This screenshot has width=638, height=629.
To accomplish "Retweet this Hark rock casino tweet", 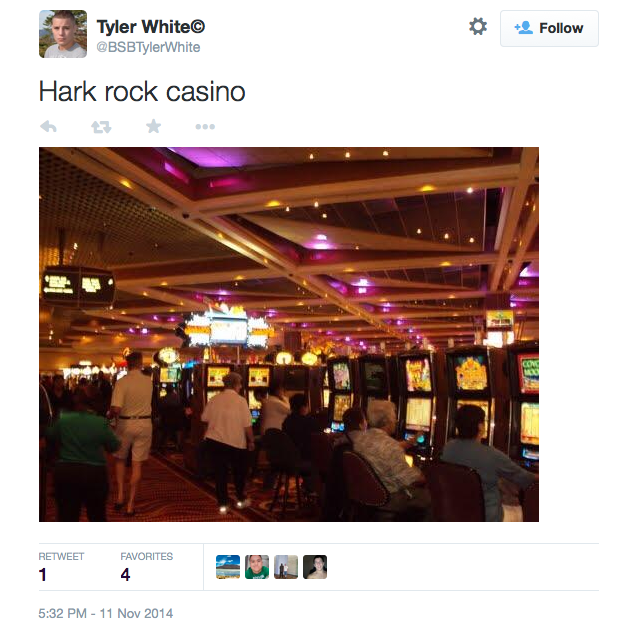I will (101, 127).
